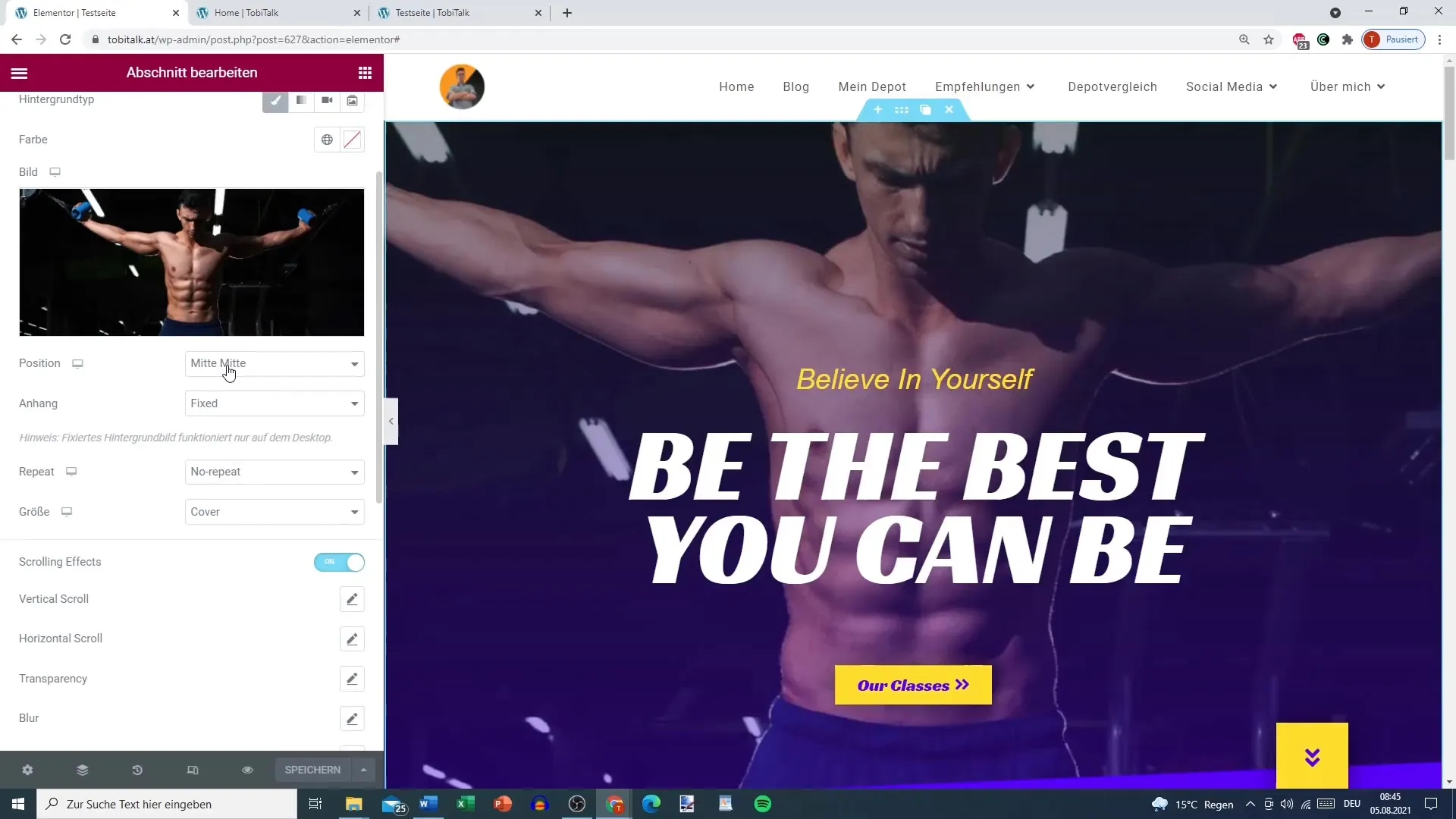Viewport: 1456px width, 819px height.
Task: Toggle the solid background type icon
Action: pyautogui.click(x=275, y=99)
